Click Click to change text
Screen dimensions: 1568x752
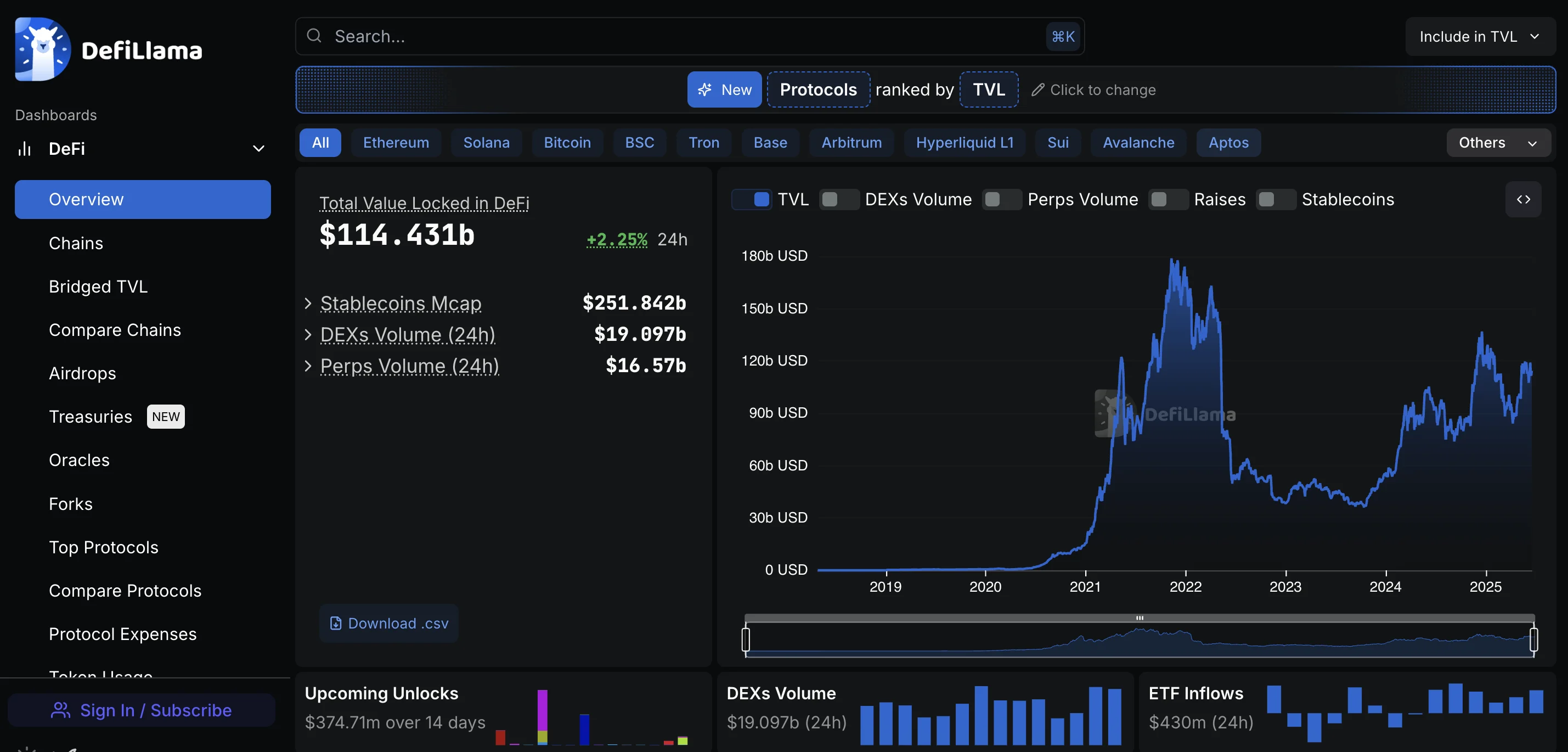click(x=1102, y=89)
